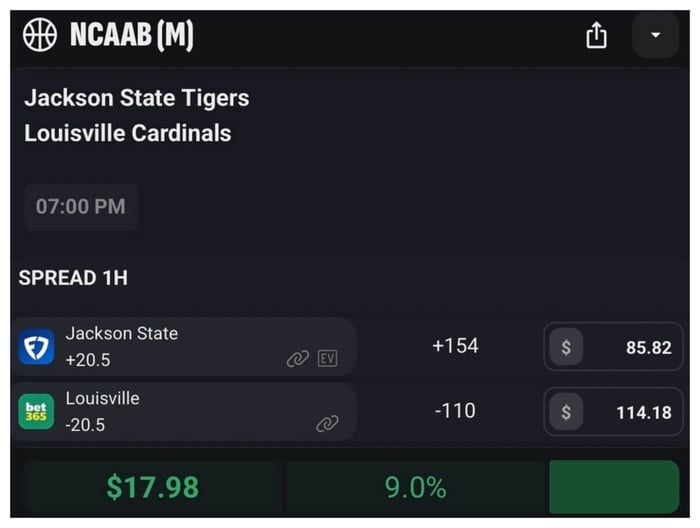Click the $17.98 profit amount

pos(153,487)
